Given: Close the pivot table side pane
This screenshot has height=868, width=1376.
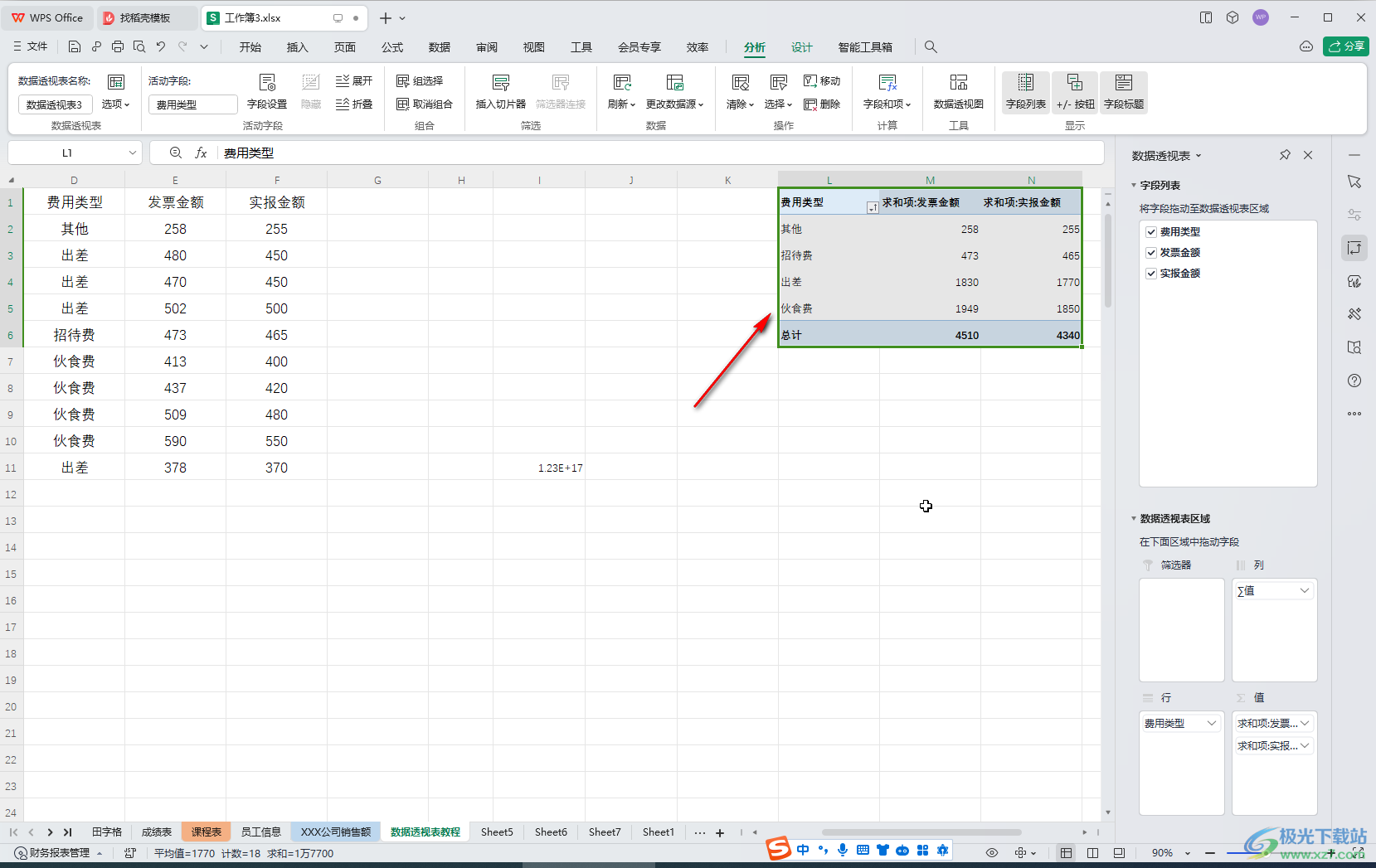Looking at the screenshot, I should pos(1308,155).
